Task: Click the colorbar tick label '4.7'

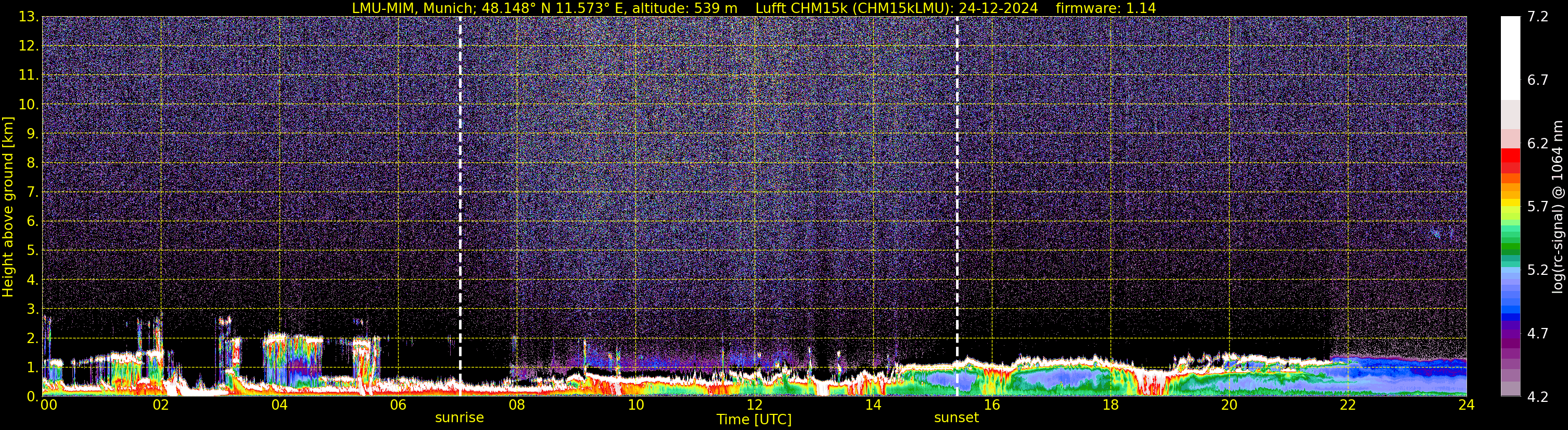Action: (1538, 334)
